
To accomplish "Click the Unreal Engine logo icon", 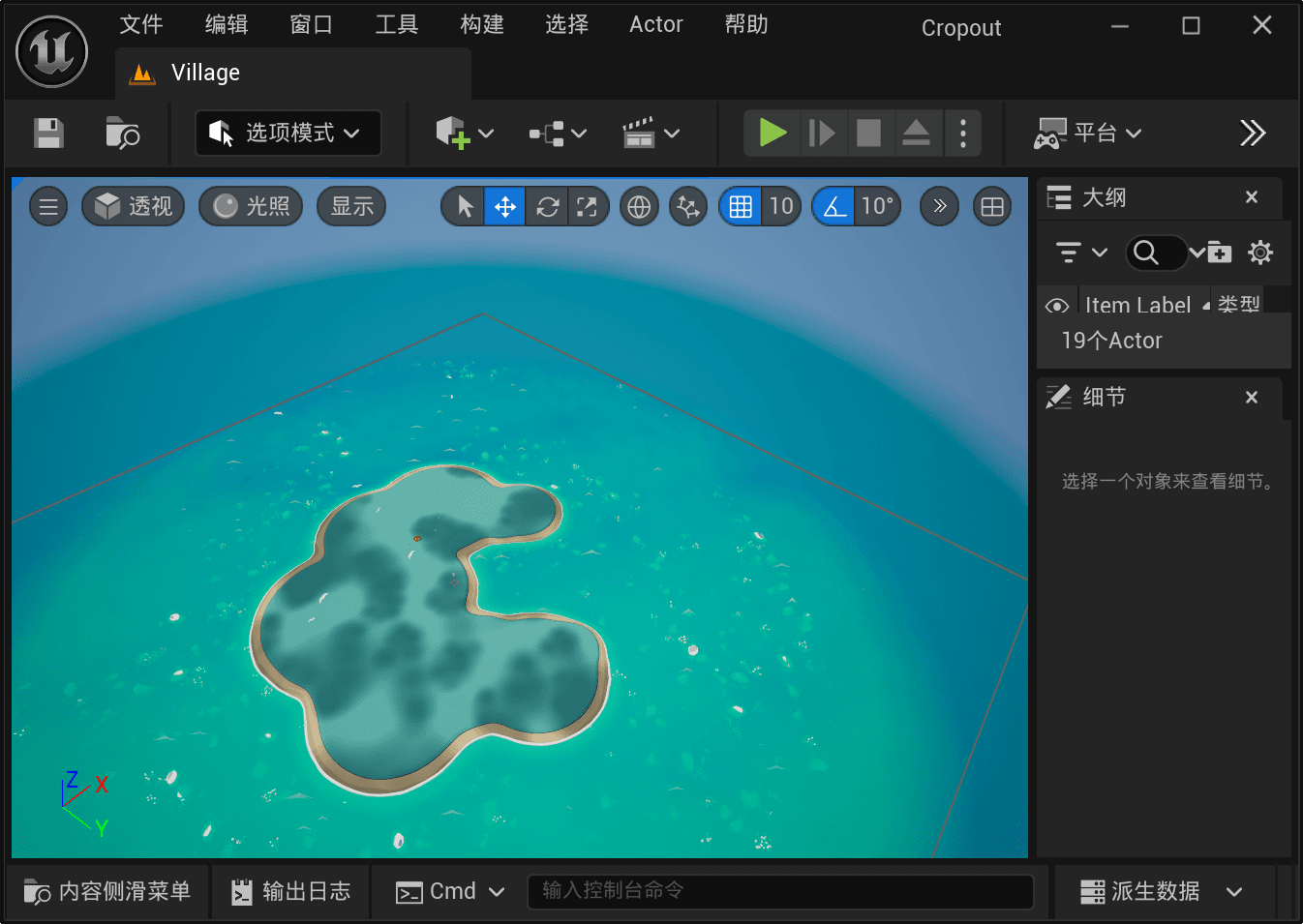I will 51,51.
